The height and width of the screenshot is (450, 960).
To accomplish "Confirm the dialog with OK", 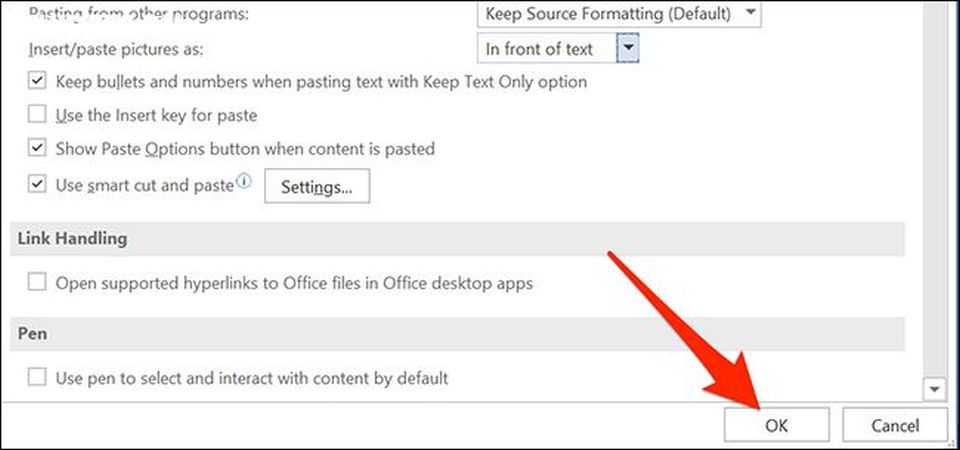I will tap(777, 425).
